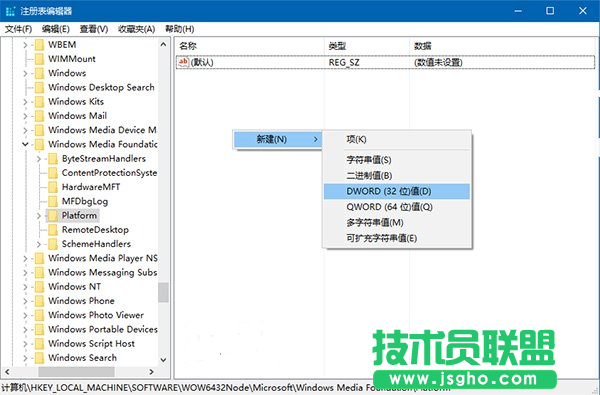The width and height of the screenshot is (600, 395).
Task: Click the tree scroll down arrow
Action: pyautogui.click(x=163, y=360)
